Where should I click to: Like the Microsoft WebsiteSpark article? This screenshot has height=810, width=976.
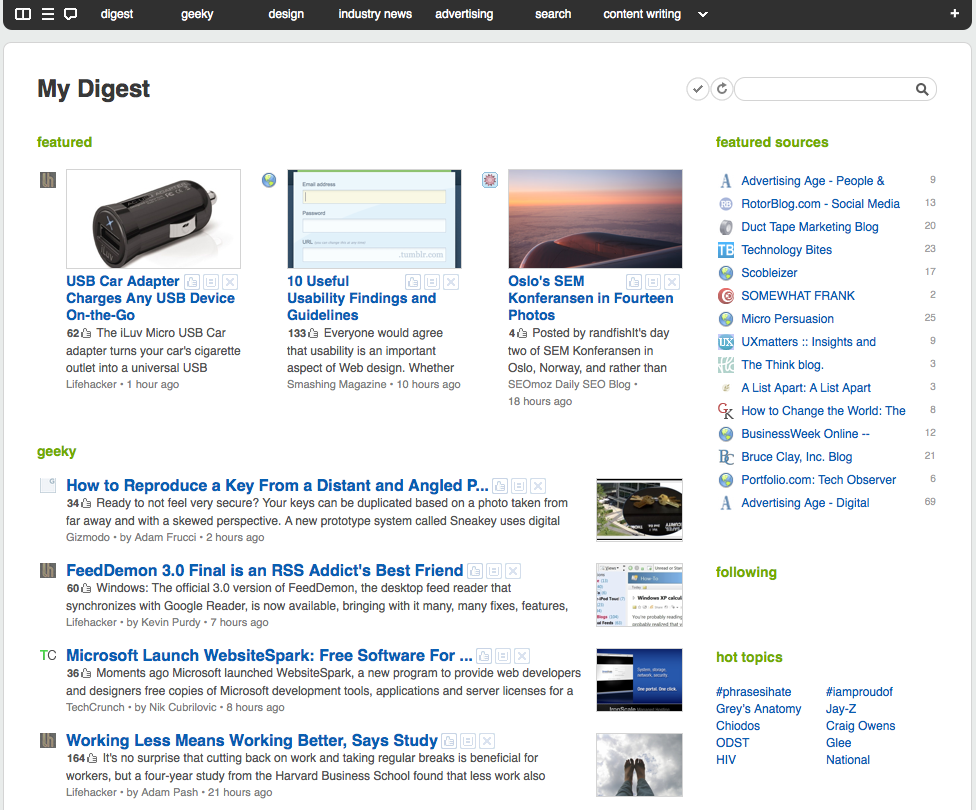click(x=484, y=656)
